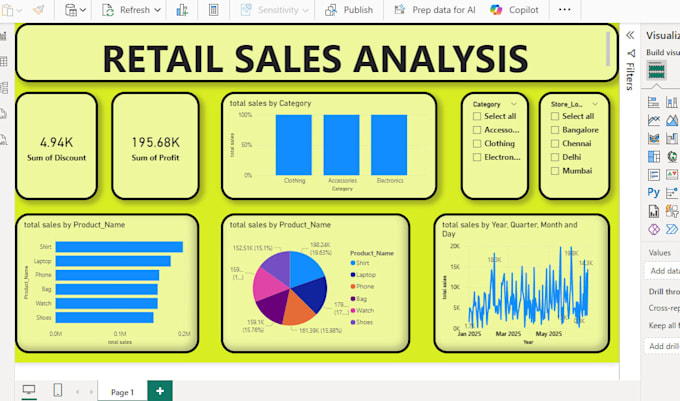Select the waterfall chart visual
Image resolution: width=680 pixels, height=401 pixels.
(672, 138)
